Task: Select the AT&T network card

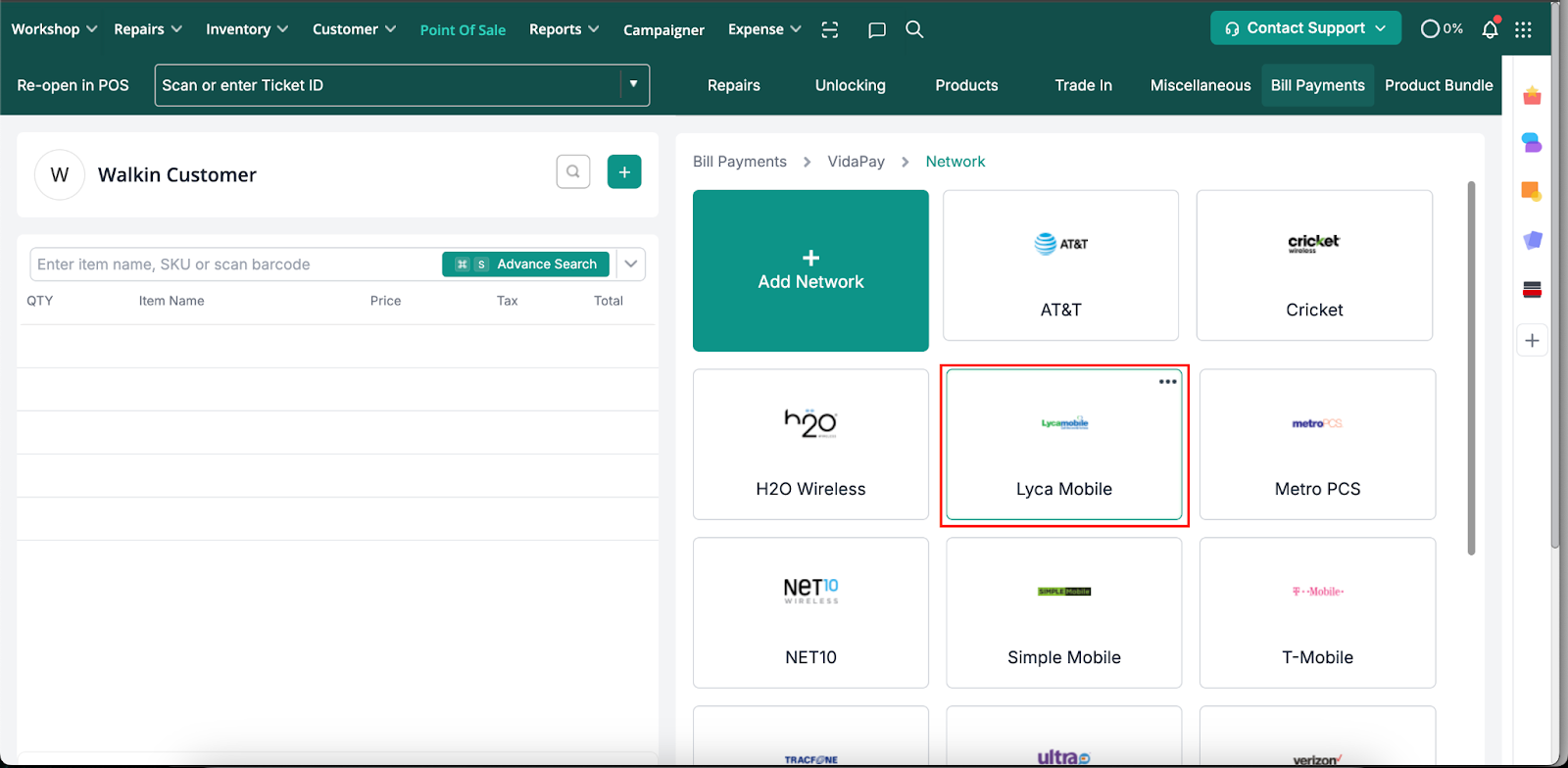Action: [1060, 265]
